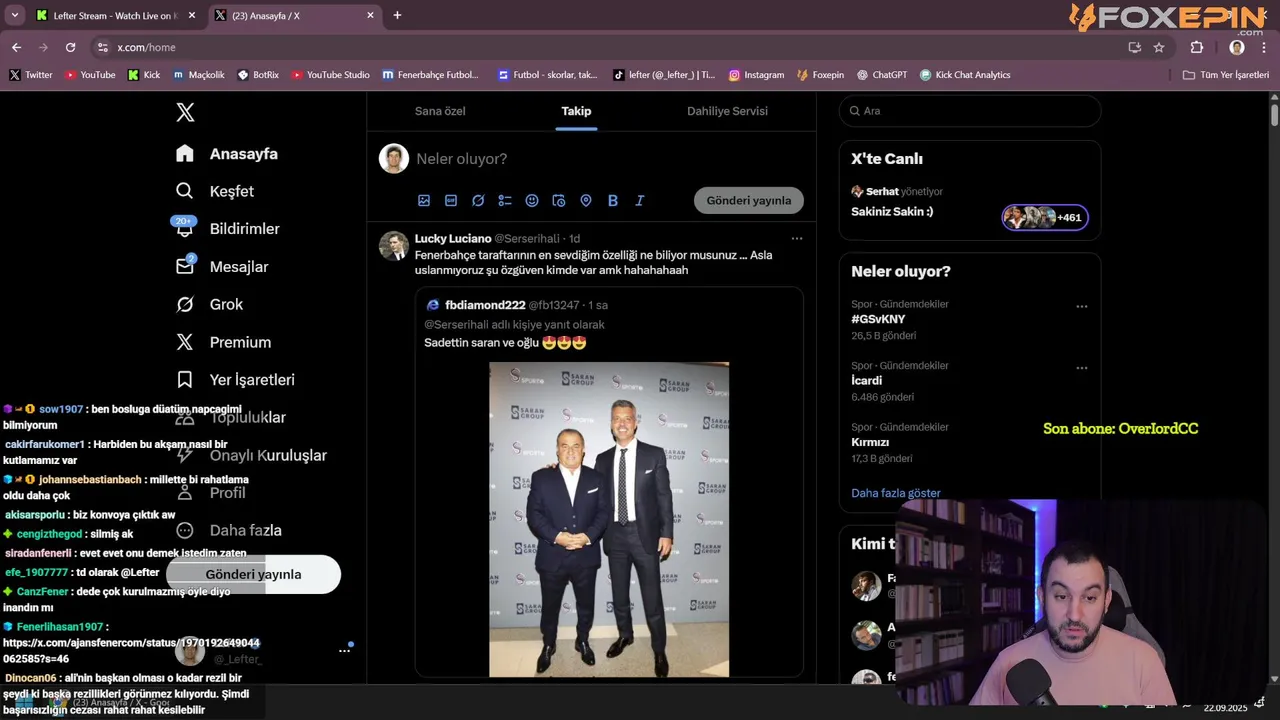1280x720 pixels.
Task: Select Anasayfa / X browser tab
Action: [295, 16]
